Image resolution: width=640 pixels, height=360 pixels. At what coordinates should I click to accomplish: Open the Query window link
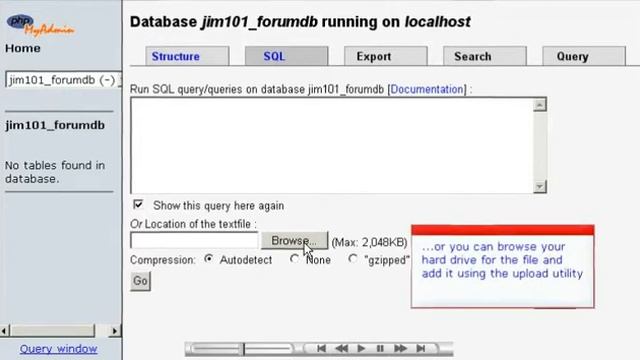pyautogui.click(x=58, y=349)
